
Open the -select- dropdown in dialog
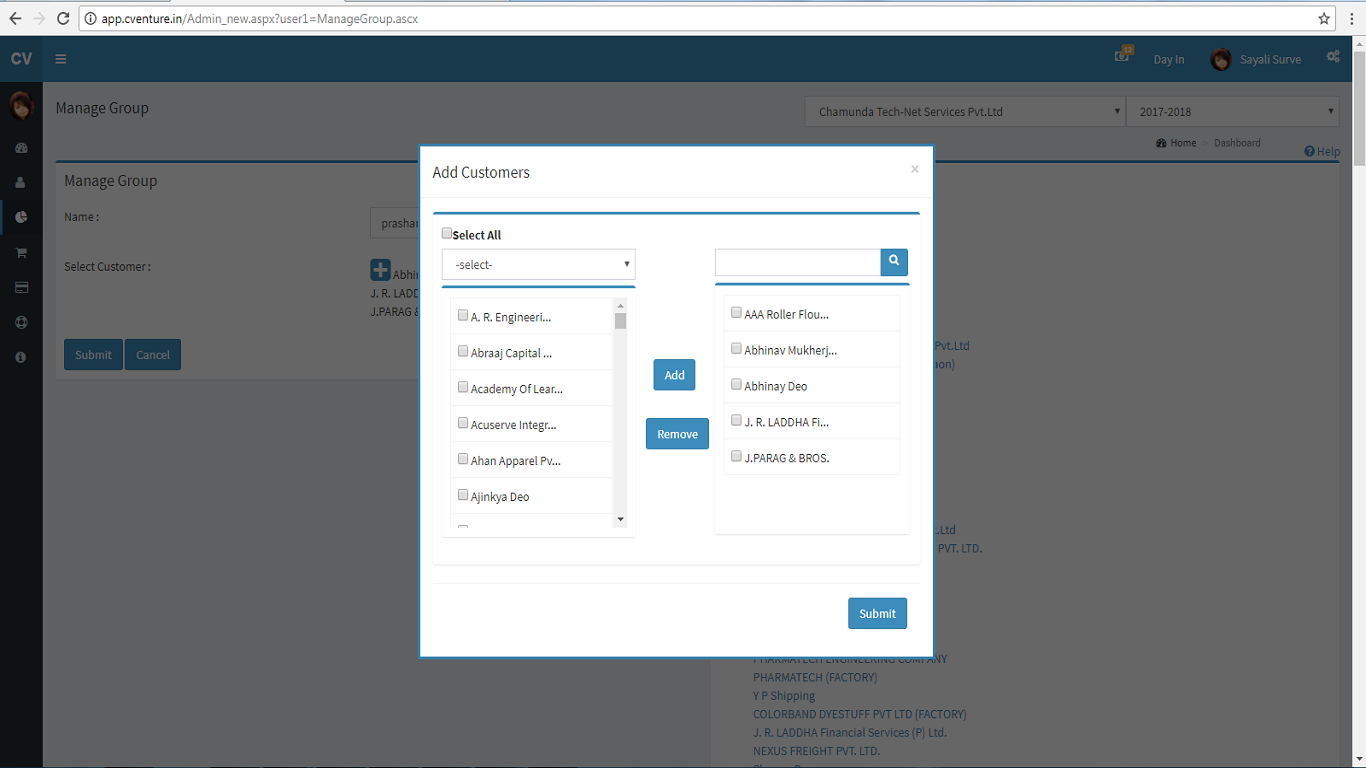click(x=539, y=264)
